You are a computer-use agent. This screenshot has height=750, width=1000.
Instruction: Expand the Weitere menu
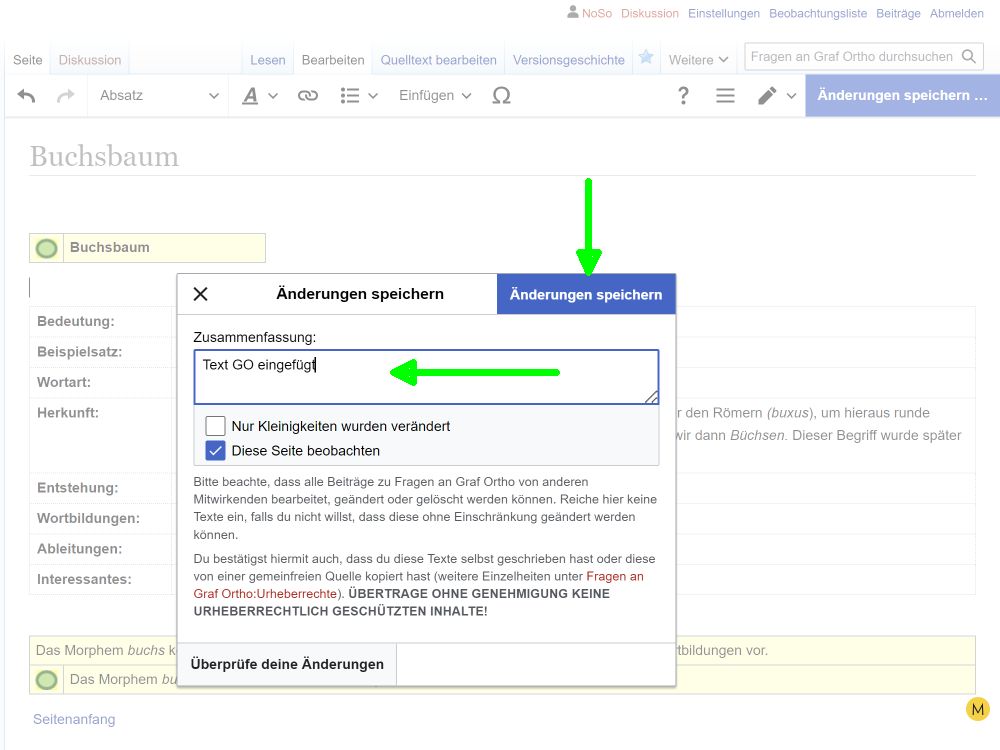698,60
